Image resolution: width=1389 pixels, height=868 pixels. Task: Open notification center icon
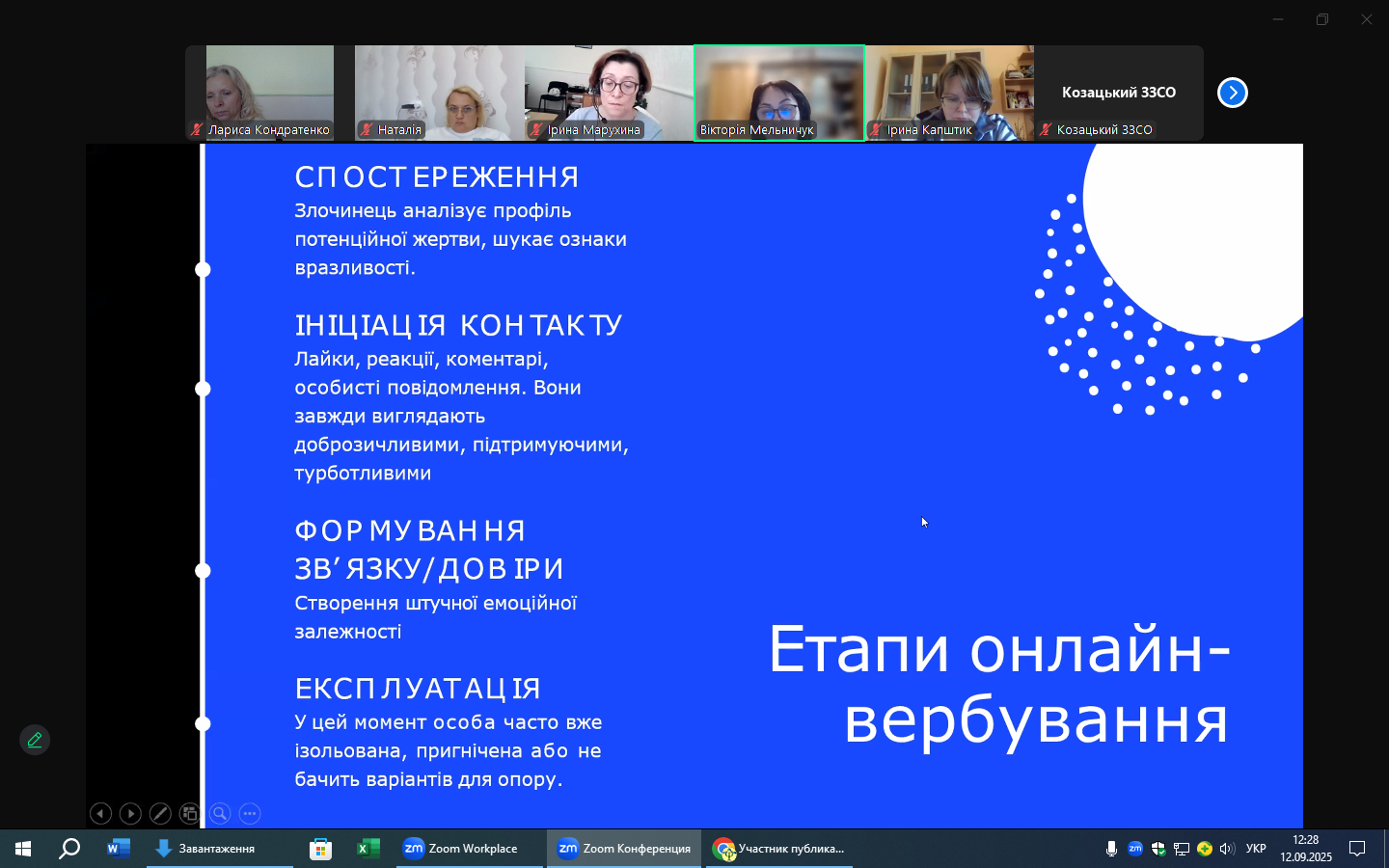click(1357, 849)
